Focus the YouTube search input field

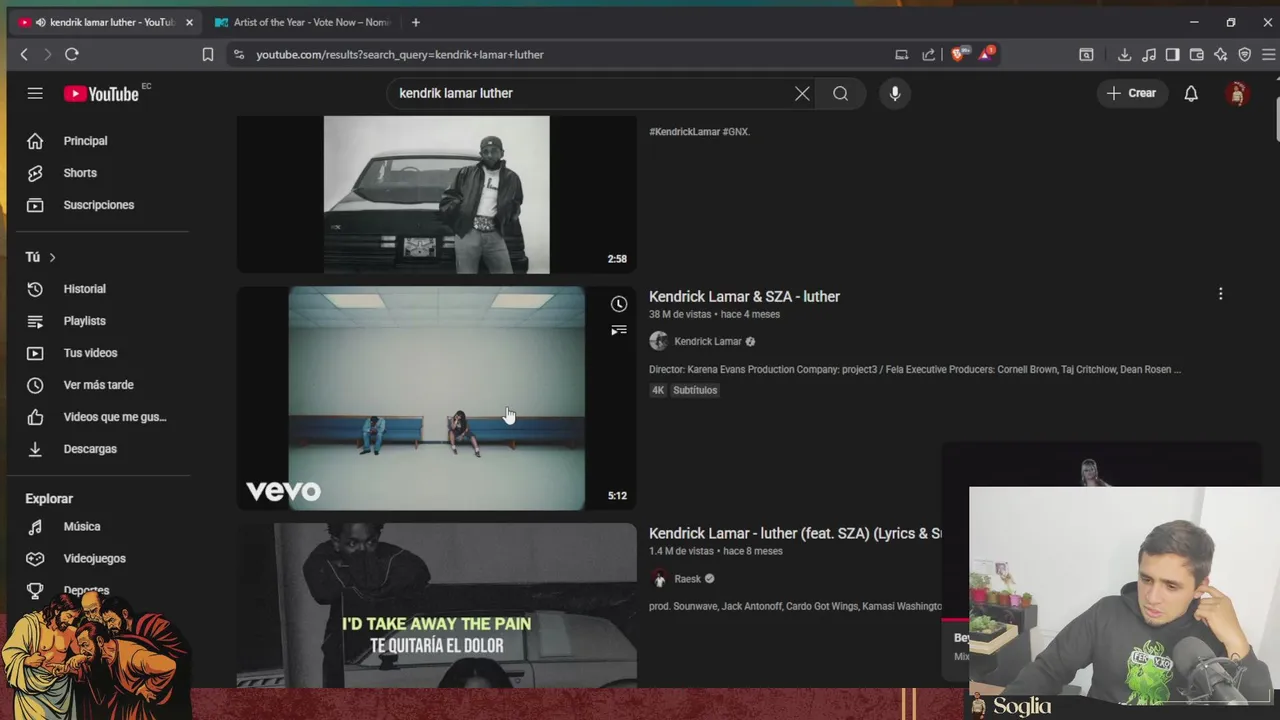(x=590, y=93)
